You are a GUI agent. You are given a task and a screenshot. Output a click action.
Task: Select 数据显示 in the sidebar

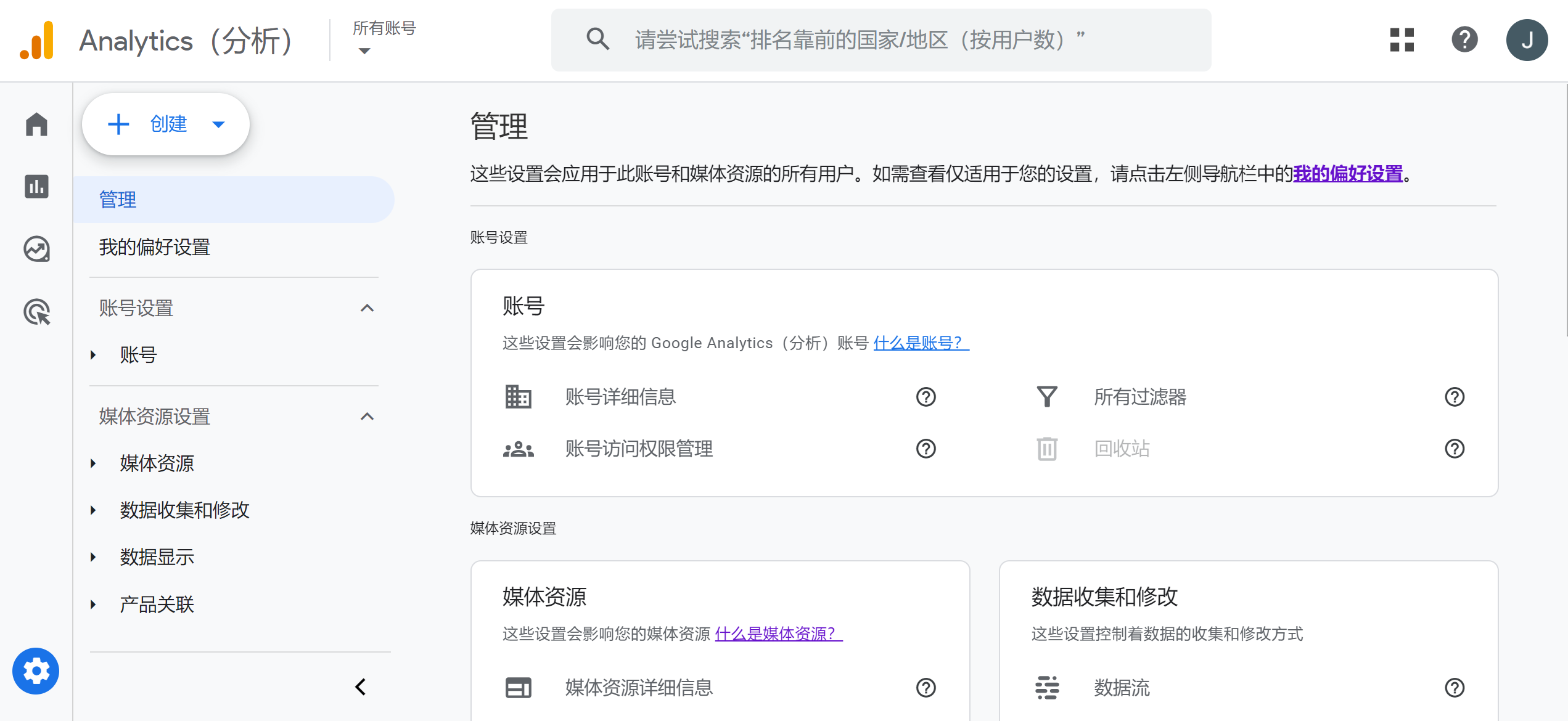click(x=157, y=557)
